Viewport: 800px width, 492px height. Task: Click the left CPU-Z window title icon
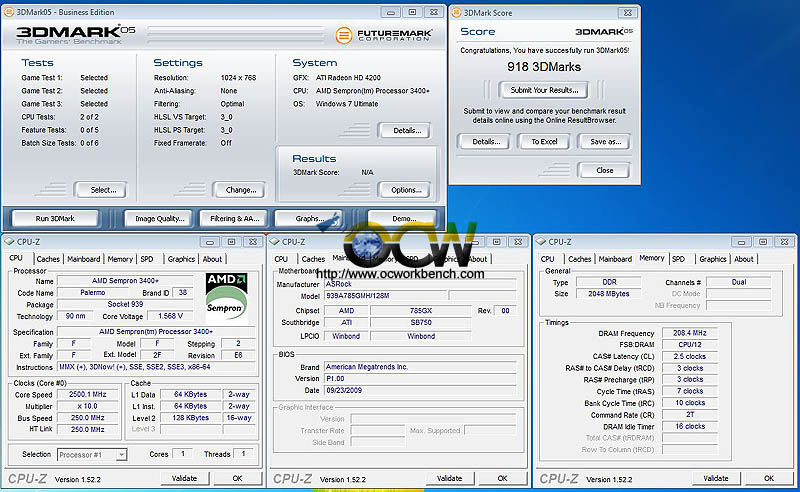coord(9,242)
